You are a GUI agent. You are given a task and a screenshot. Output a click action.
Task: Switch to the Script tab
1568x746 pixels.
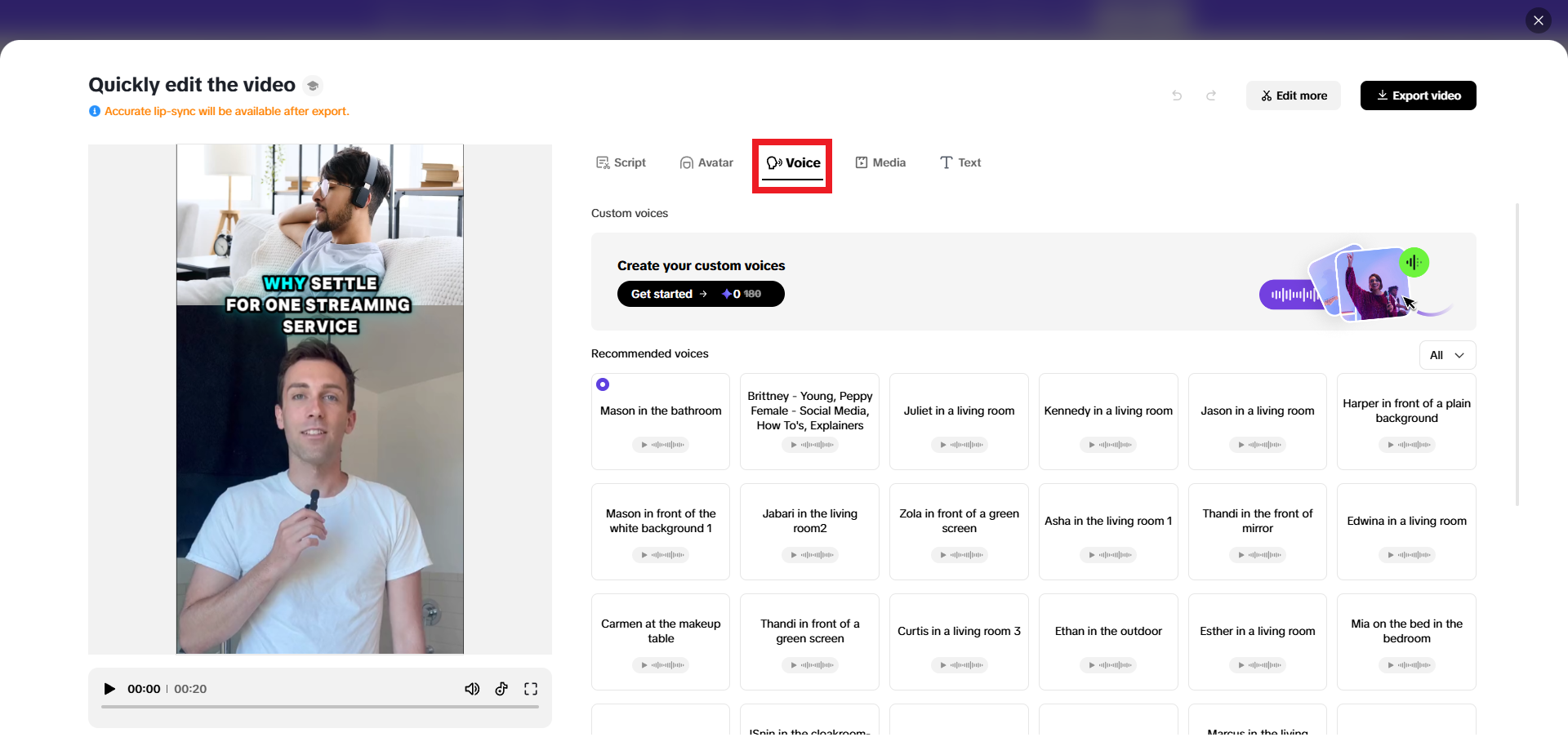click(x=621, y=162)
